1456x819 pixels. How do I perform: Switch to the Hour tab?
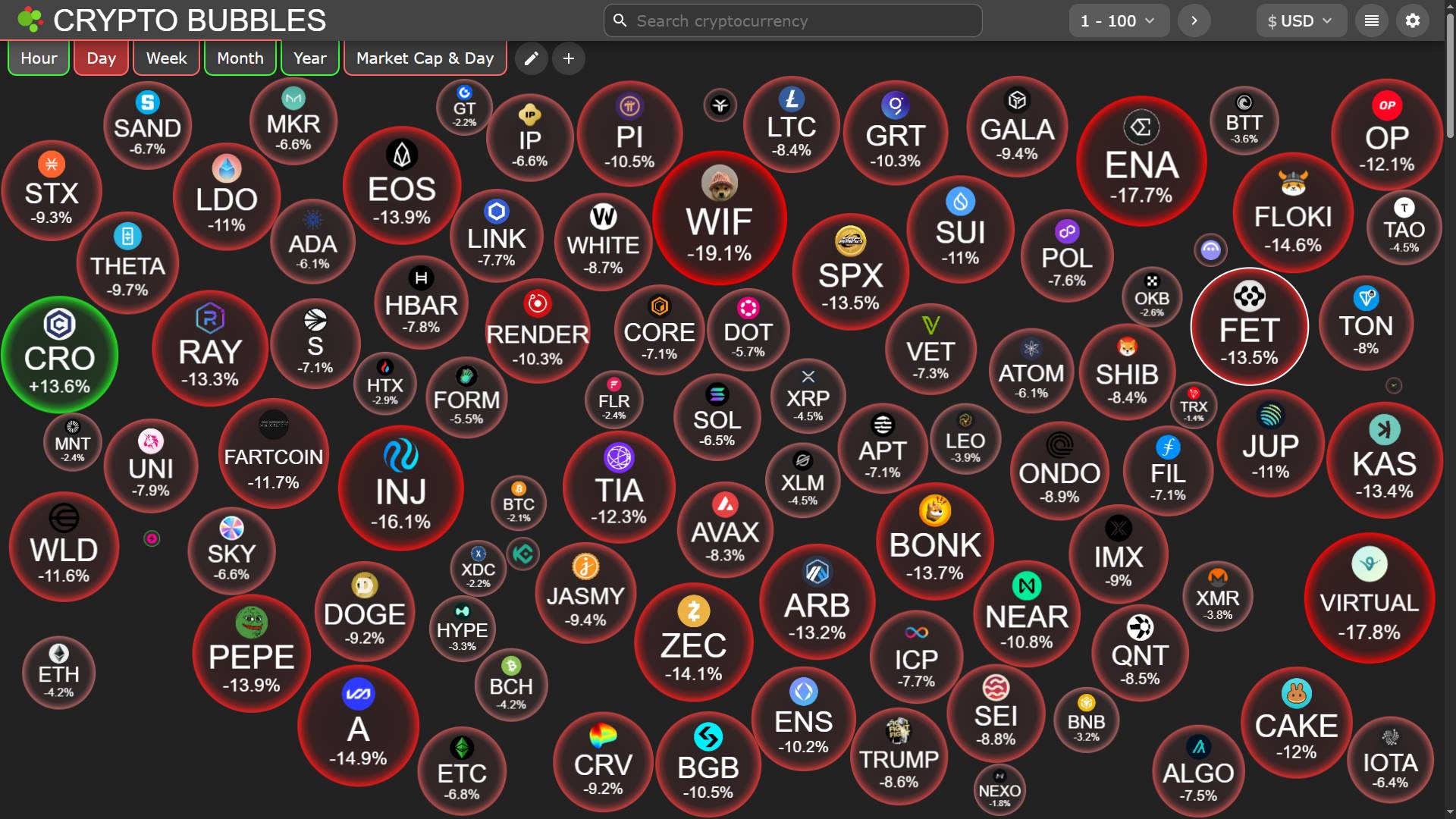click(x=39, y=58)
